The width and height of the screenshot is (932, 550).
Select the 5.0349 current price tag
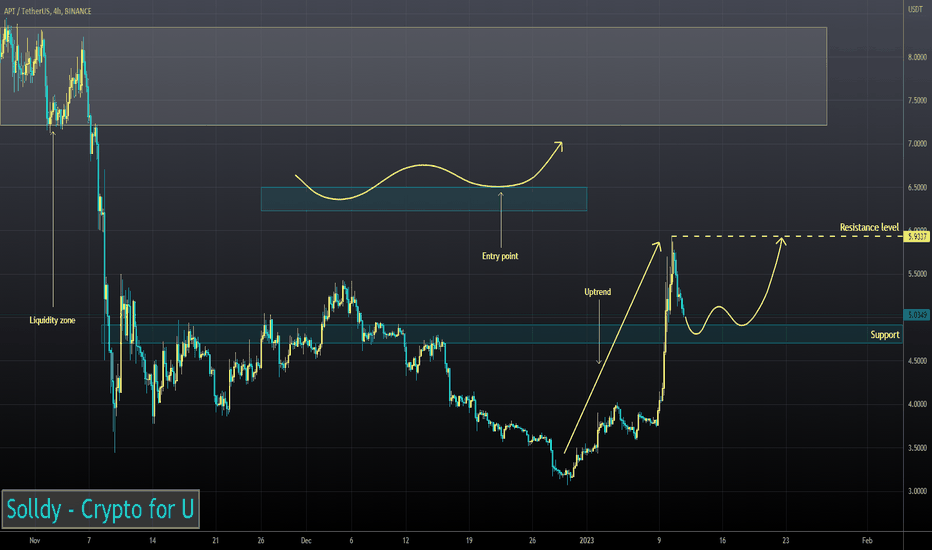916,315
